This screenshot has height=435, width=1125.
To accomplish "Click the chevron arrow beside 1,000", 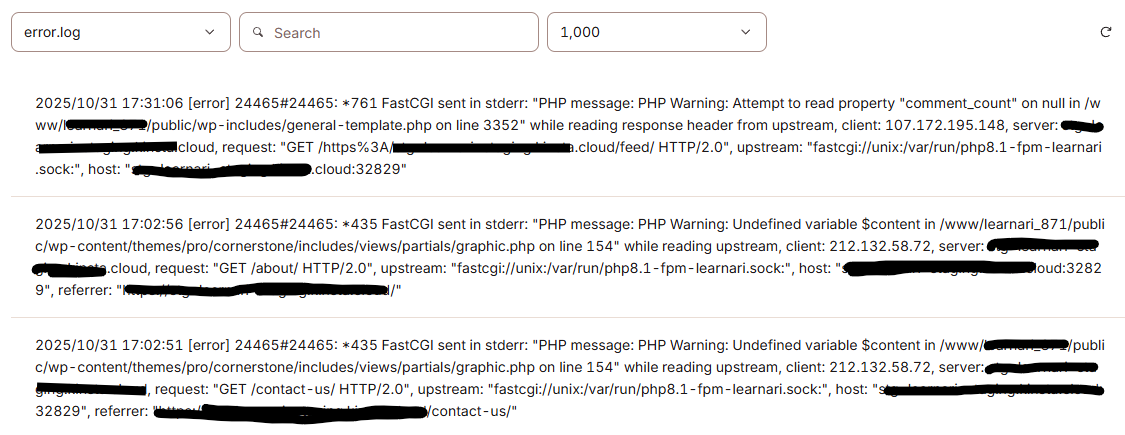I will coord(745,32).
